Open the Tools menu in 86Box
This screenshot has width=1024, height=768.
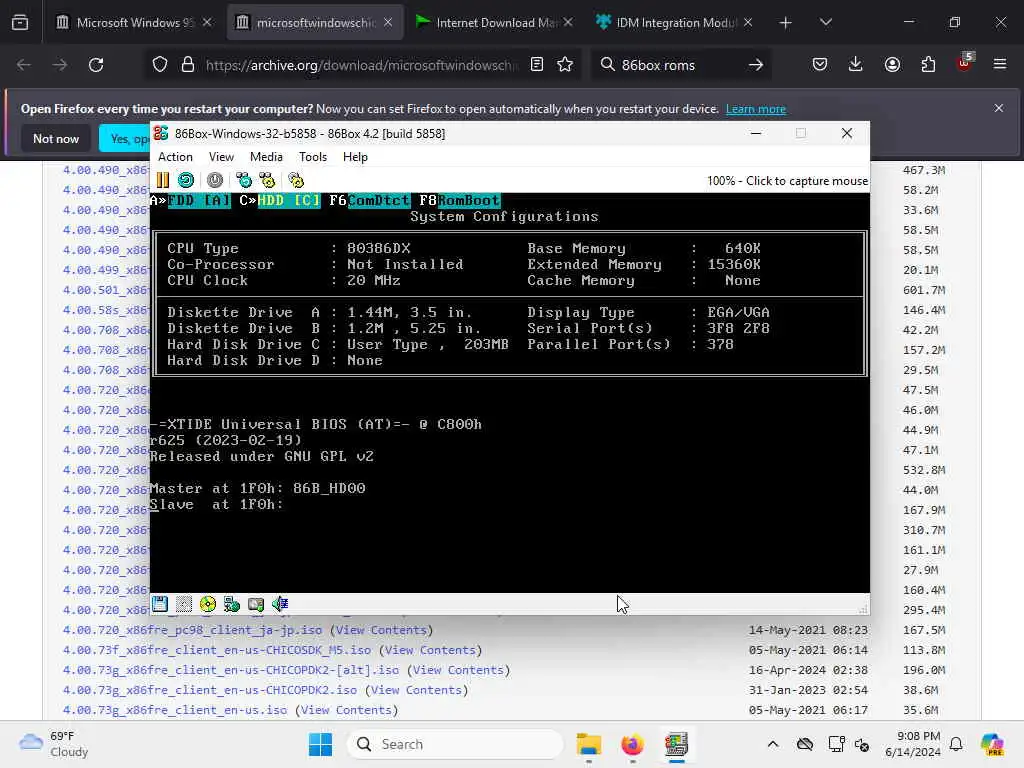313,157
